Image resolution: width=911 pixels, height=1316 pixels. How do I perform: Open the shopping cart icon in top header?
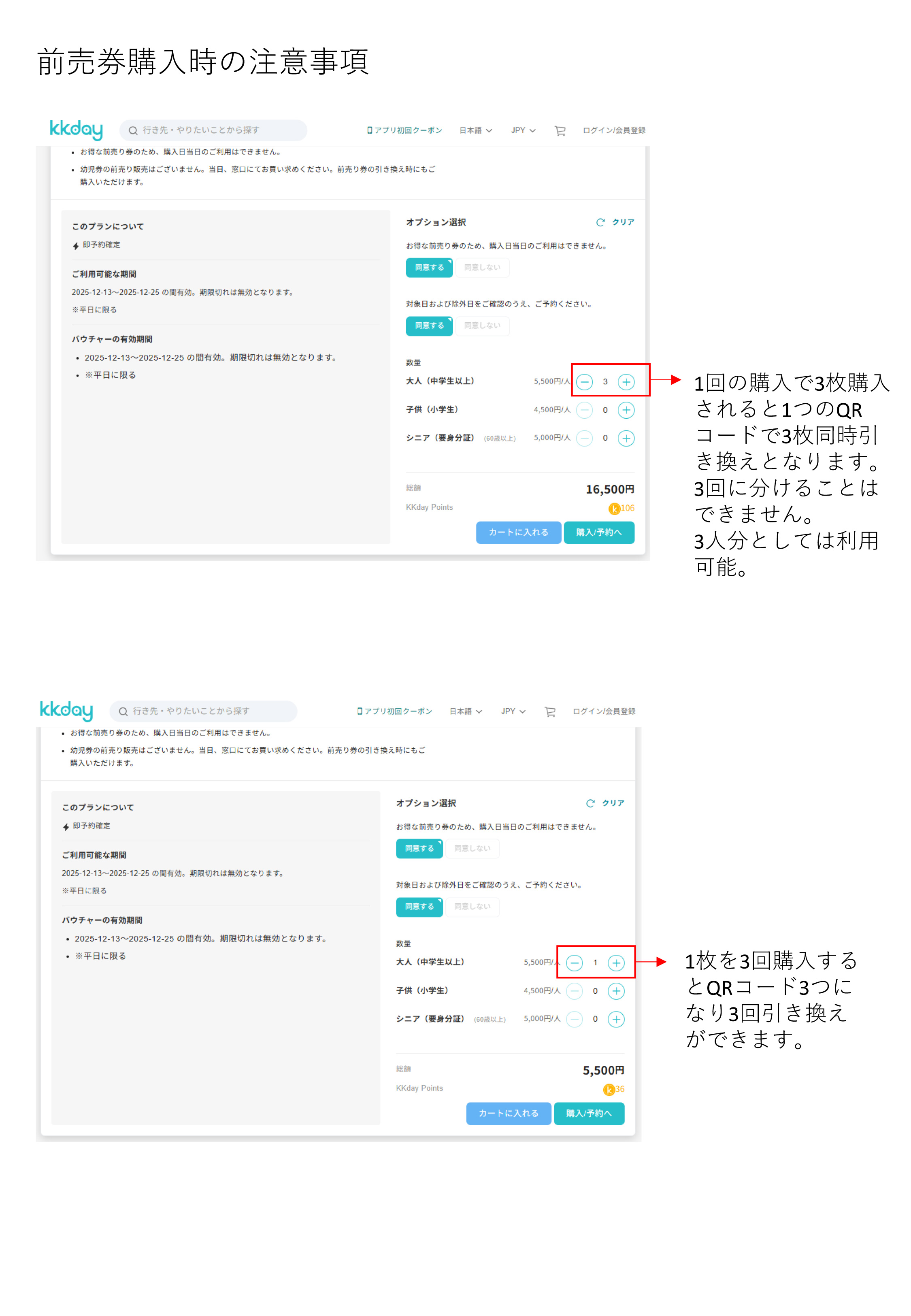[x=560, y=131]
